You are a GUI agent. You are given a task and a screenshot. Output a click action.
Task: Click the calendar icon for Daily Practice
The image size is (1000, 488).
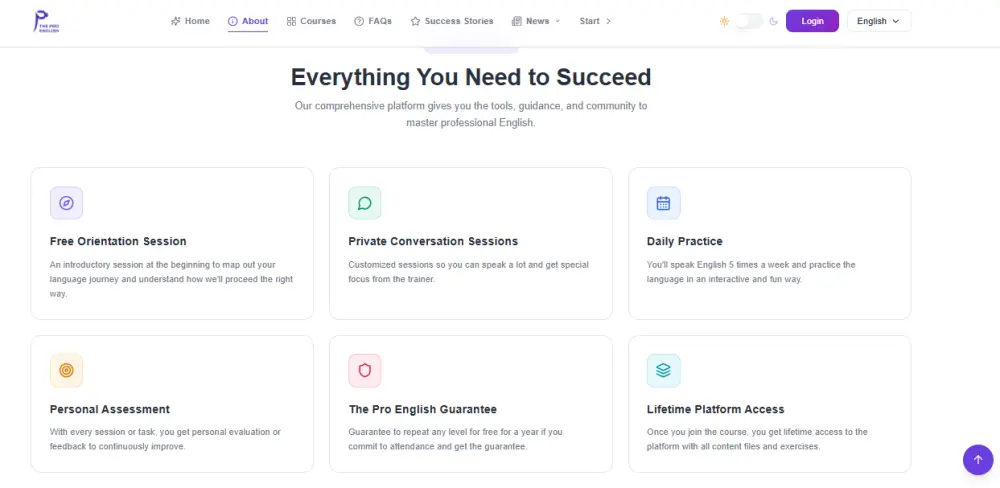click(663, 203)
